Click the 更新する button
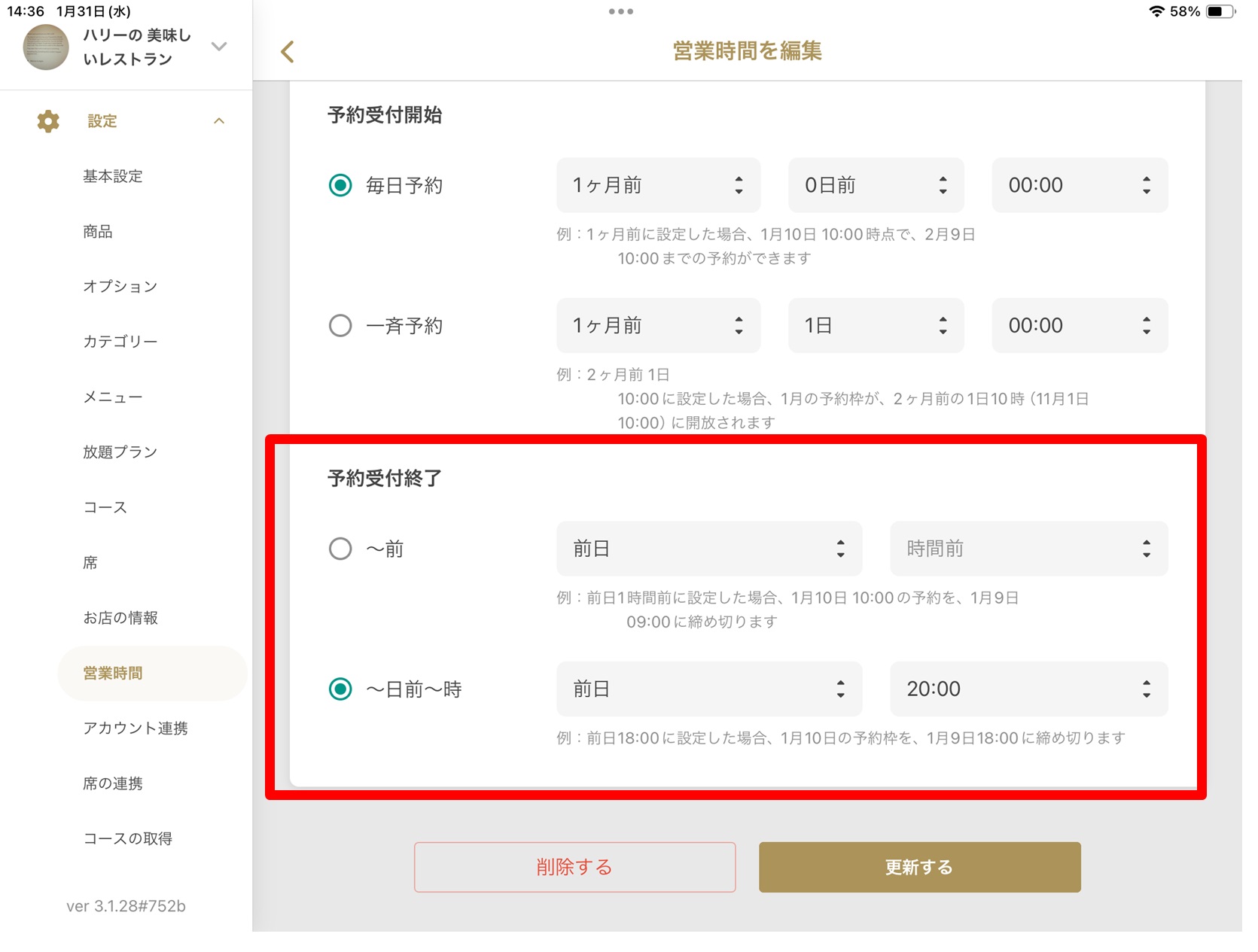 pos(918,866)
